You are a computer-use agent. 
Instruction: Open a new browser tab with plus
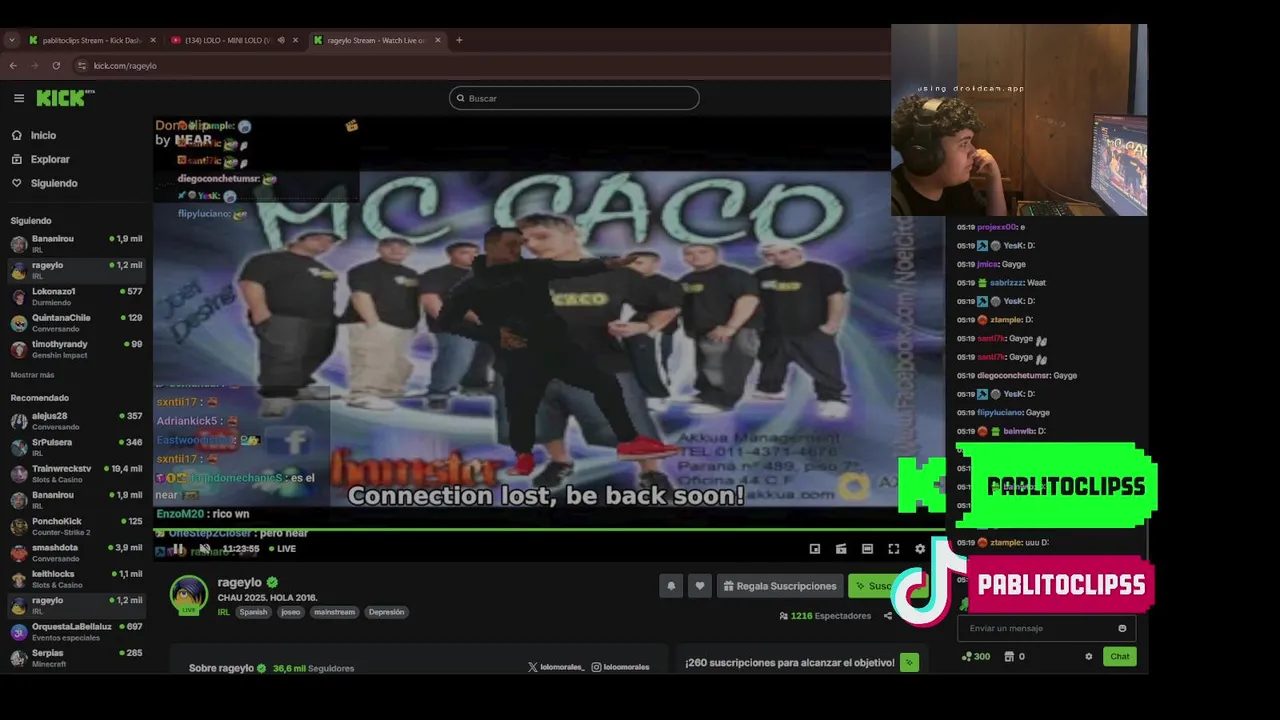click(459, 40)
